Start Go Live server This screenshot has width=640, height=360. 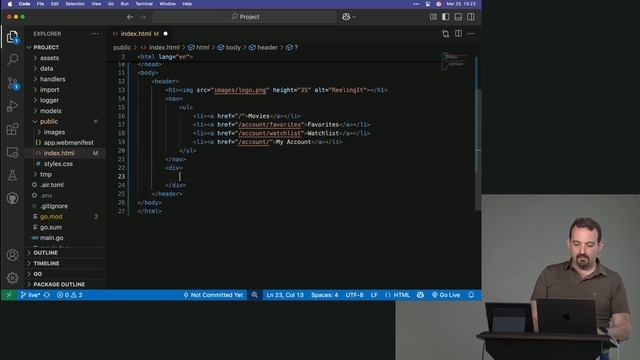tap(446, 295)
